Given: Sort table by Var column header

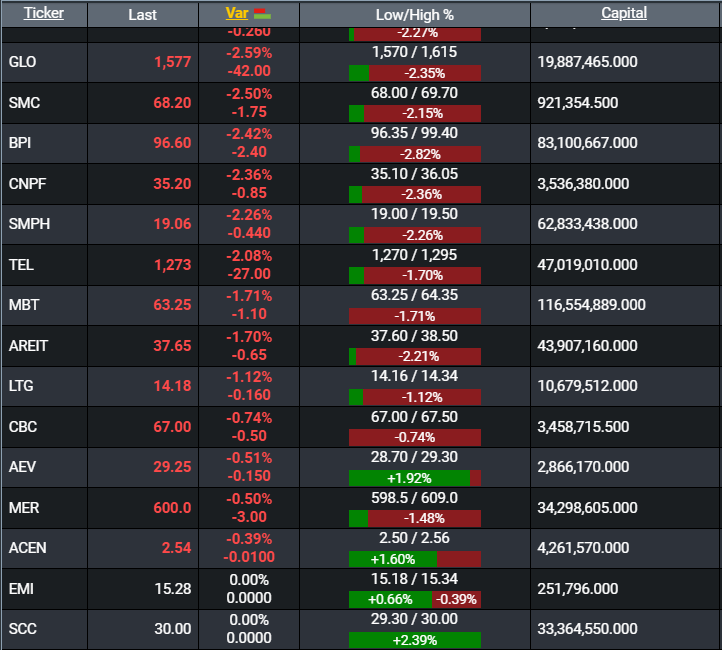Looking at the screenshot, I should coord(237,13).
